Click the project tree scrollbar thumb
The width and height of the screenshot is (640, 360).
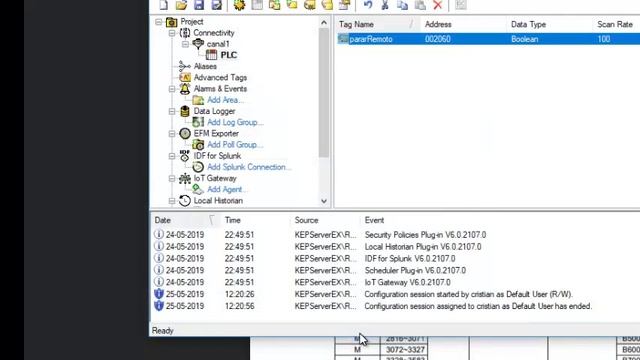coord(324,92)
